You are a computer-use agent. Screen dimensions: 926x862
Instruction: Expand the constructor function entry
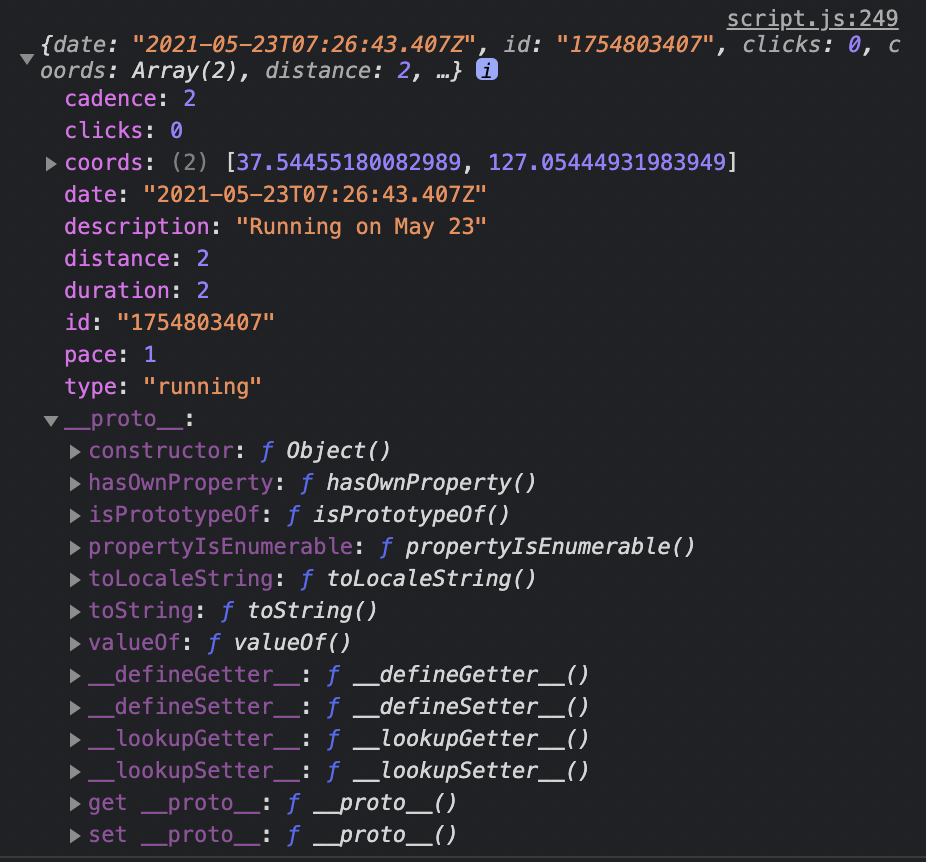75,450
